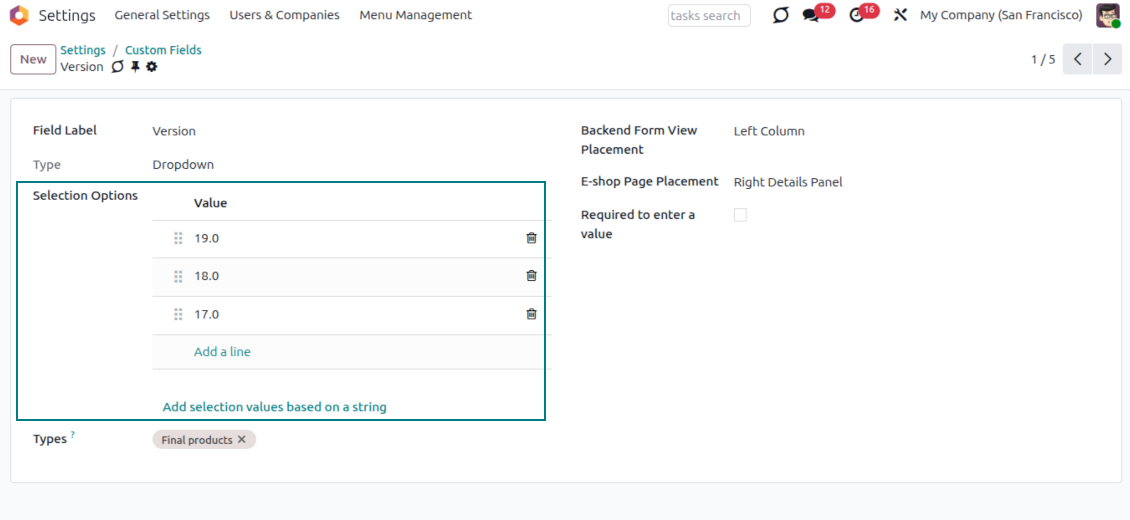The image size is (1130, 520).
Task: Click the Odoo app logo icon
Action: (x=19, y=15)
